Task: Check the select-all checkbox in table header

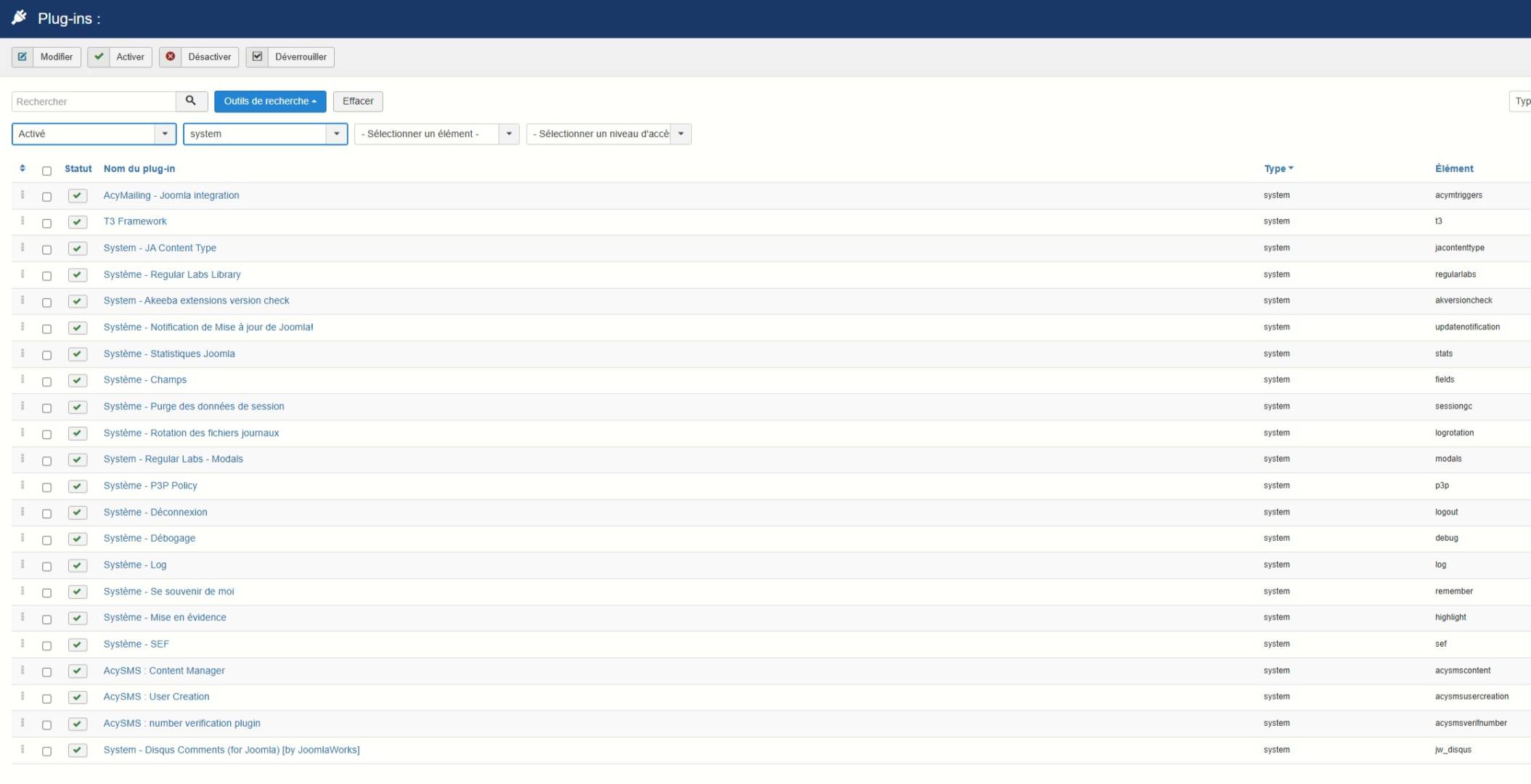Action: (46, 171)
